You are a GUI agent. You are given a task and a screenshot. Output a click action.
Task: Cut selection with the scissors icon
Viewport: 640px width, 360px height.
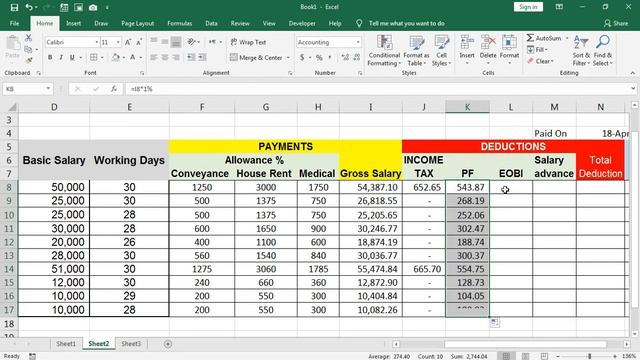pyautogui.click(x=28, y=38)
